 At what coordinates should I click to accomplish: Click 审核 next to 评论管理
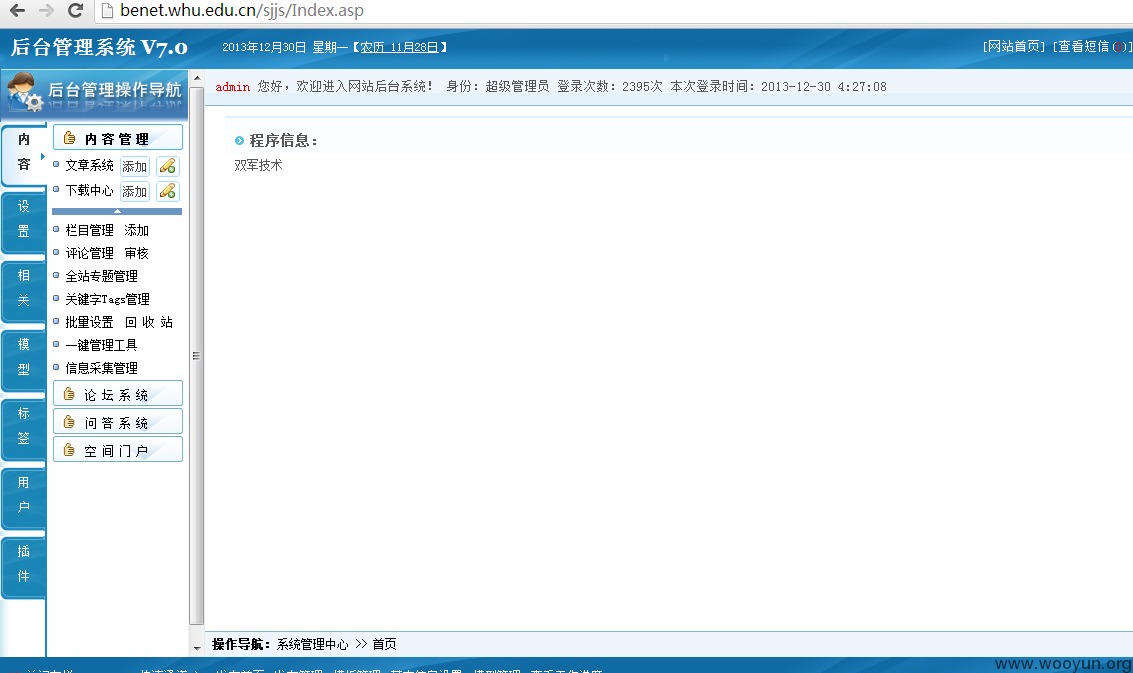(136, 253)
